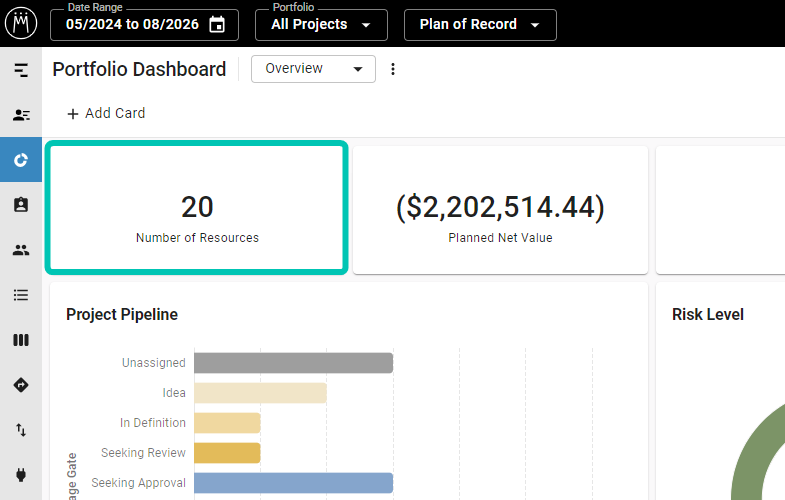
Task: Click the Idea axis label
Action: tap(174, 392)
